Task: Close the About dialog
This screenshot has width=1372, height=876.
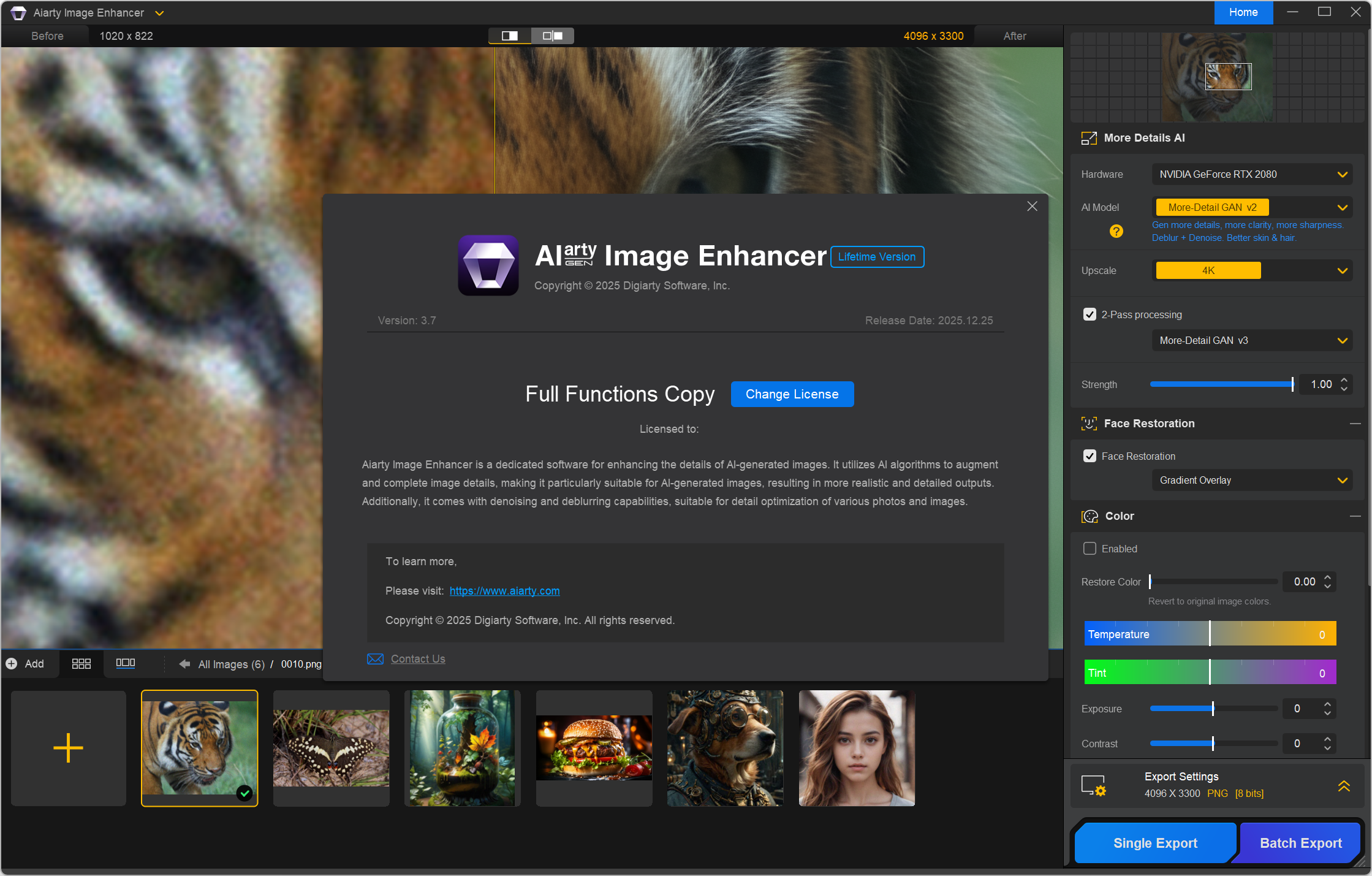Action: click(1032, 207)
